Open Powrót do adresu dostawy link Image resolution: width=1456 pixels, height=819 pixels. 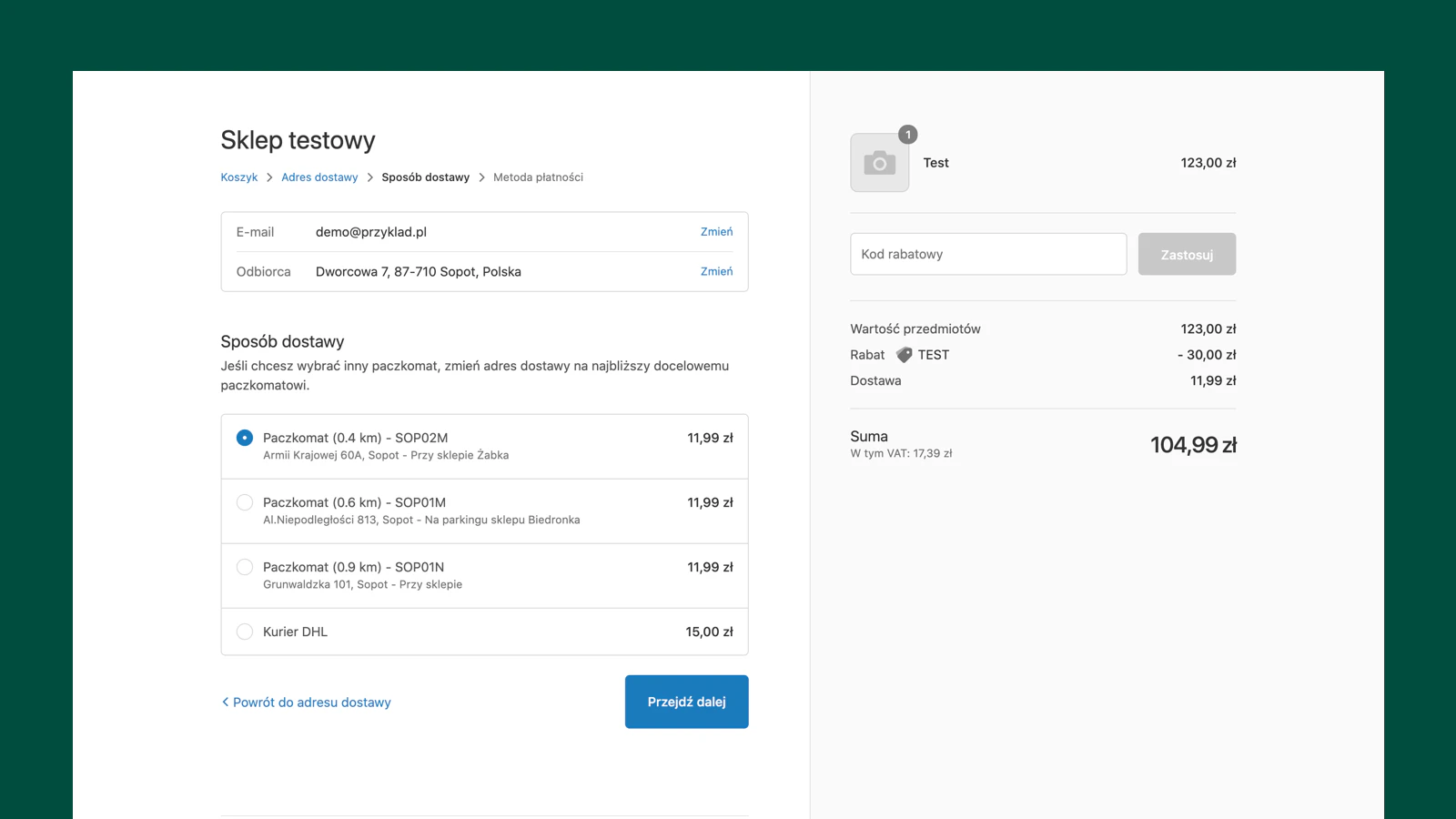click(311, 702)
